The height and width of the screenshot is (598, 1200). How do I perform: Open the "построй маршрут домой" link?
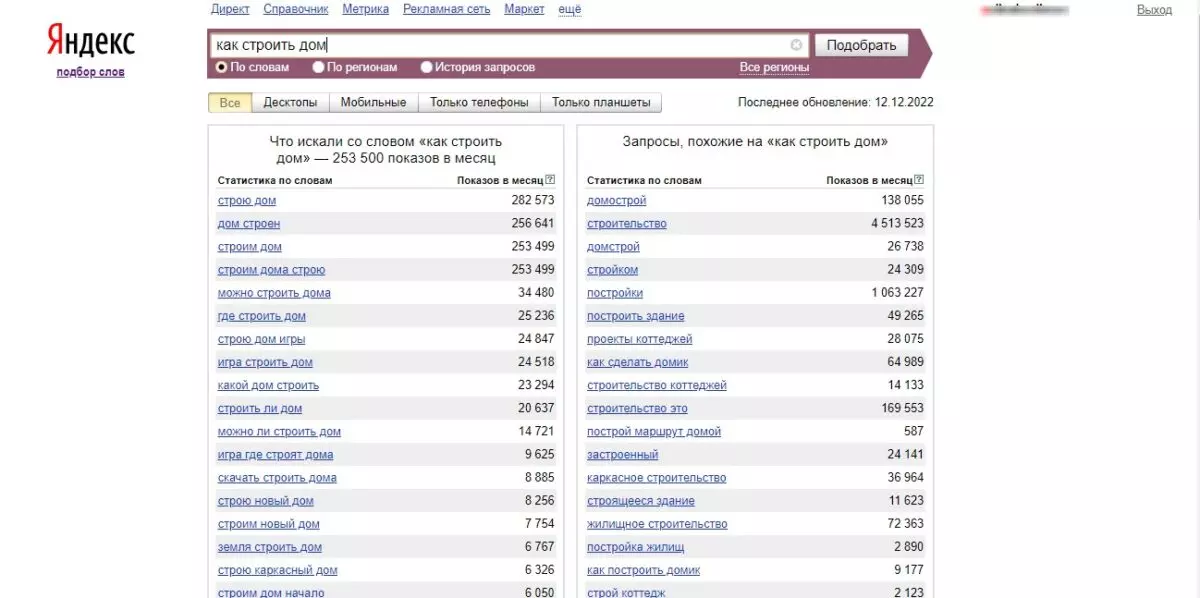[654, 431]
